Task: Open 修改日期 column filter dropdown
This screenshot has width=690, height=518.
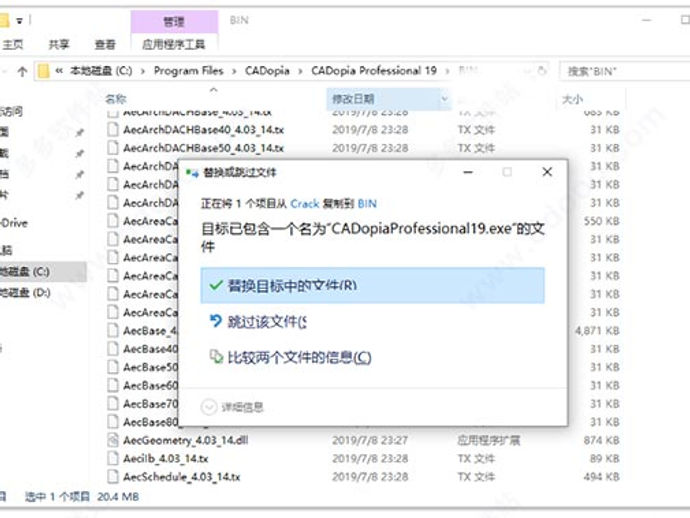Action: pyautogui.click(x=444, y=99)
